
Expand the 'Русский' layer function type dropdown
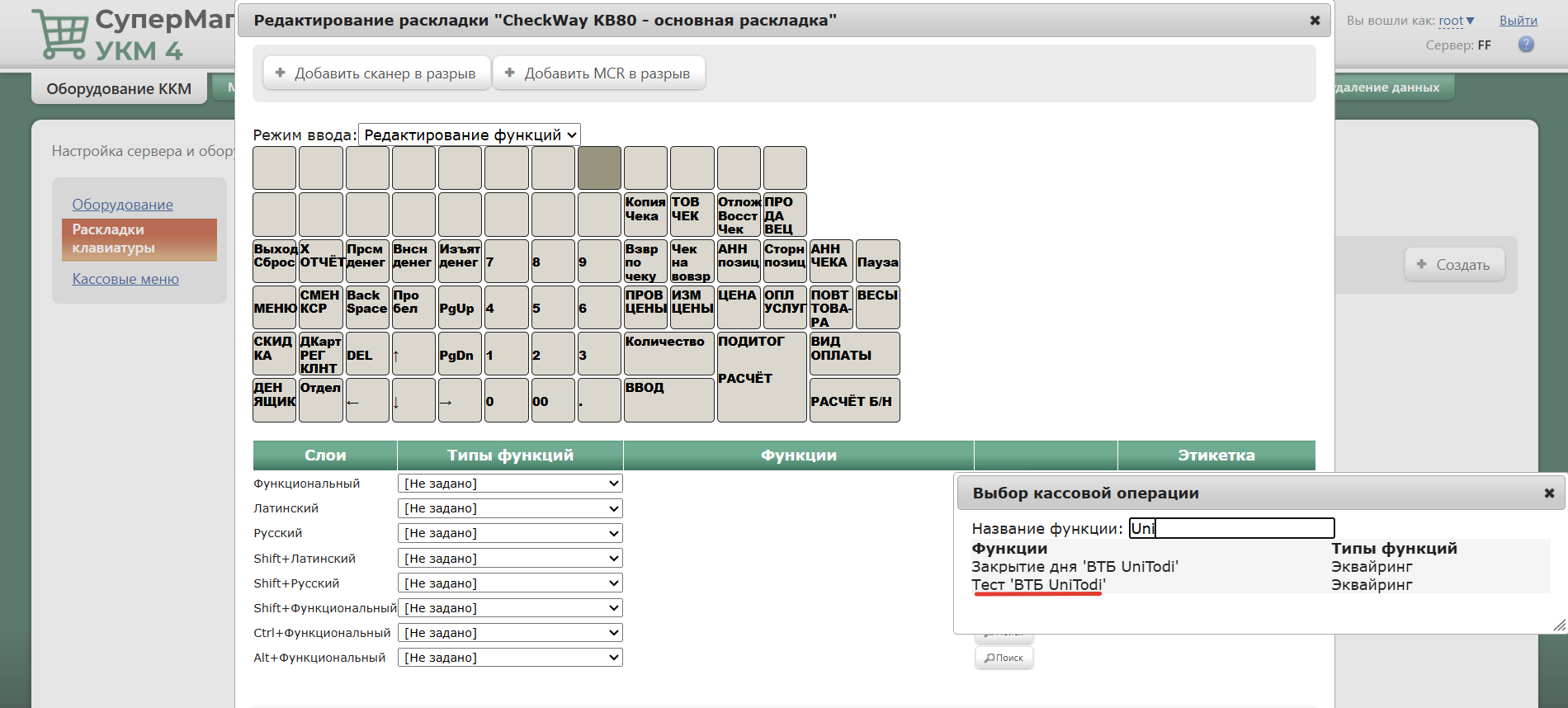(x=510, y=533)
